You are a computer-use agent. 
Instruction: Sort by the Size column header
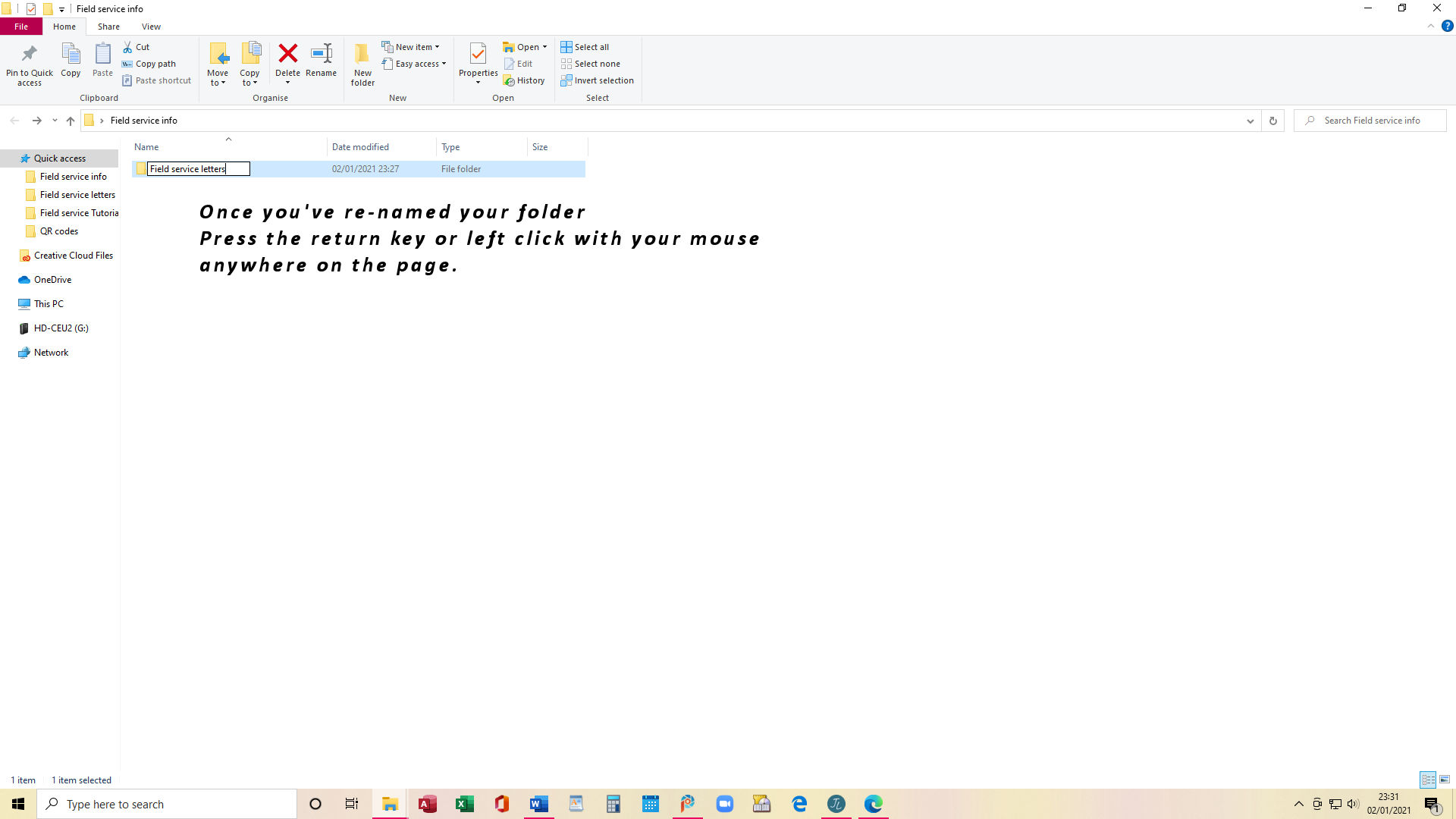557,147
